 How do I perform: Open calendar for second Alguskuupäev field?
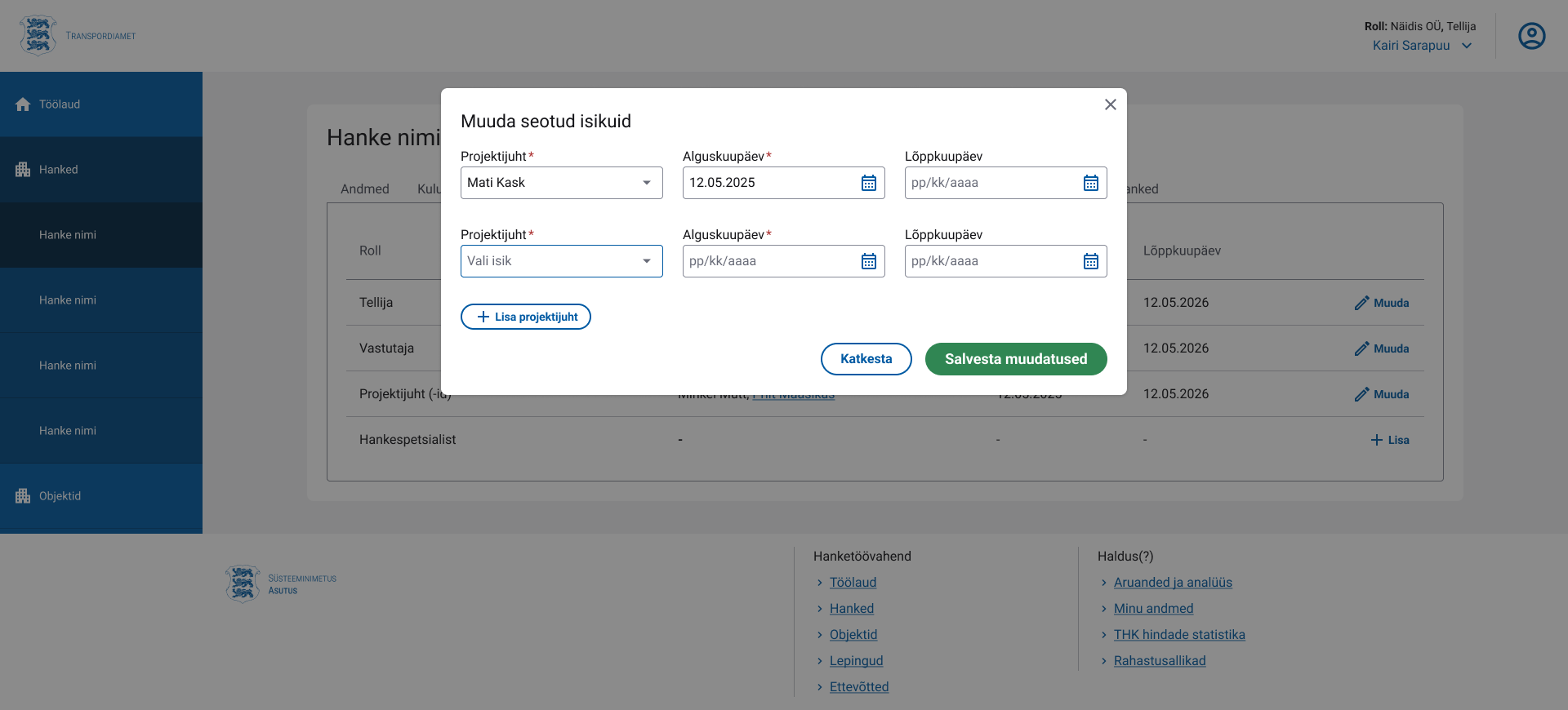868,261
